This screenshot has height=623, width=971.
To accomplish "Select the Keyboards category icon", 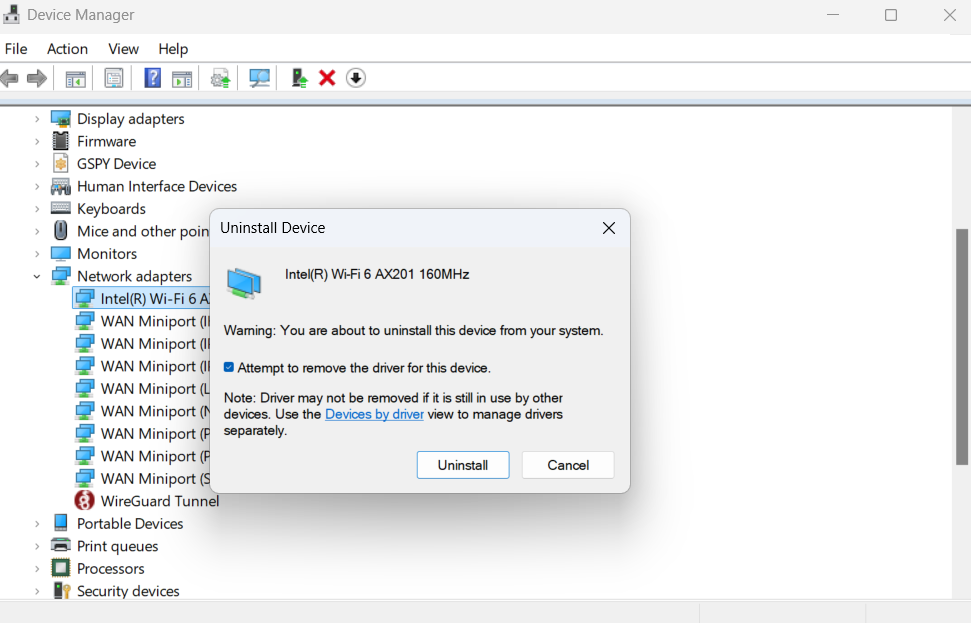I will (x=61, y=209).
